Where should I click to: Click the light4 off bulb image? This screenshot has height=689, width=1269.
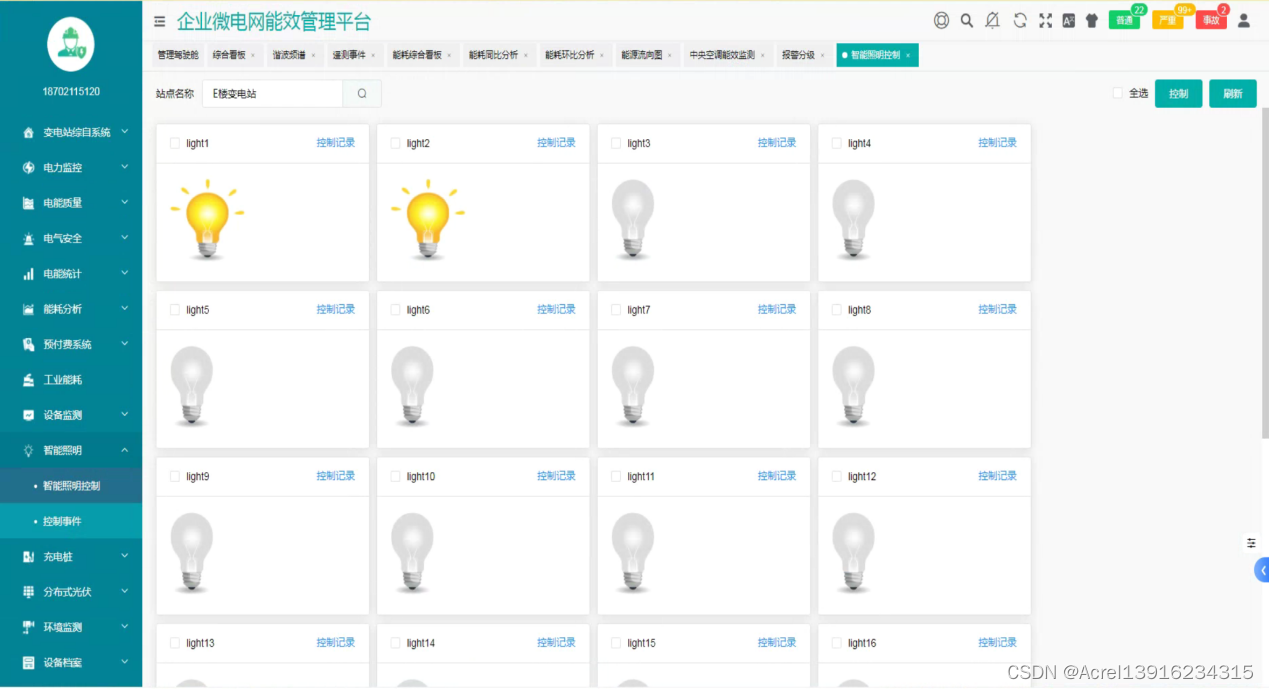coord(854,219)
